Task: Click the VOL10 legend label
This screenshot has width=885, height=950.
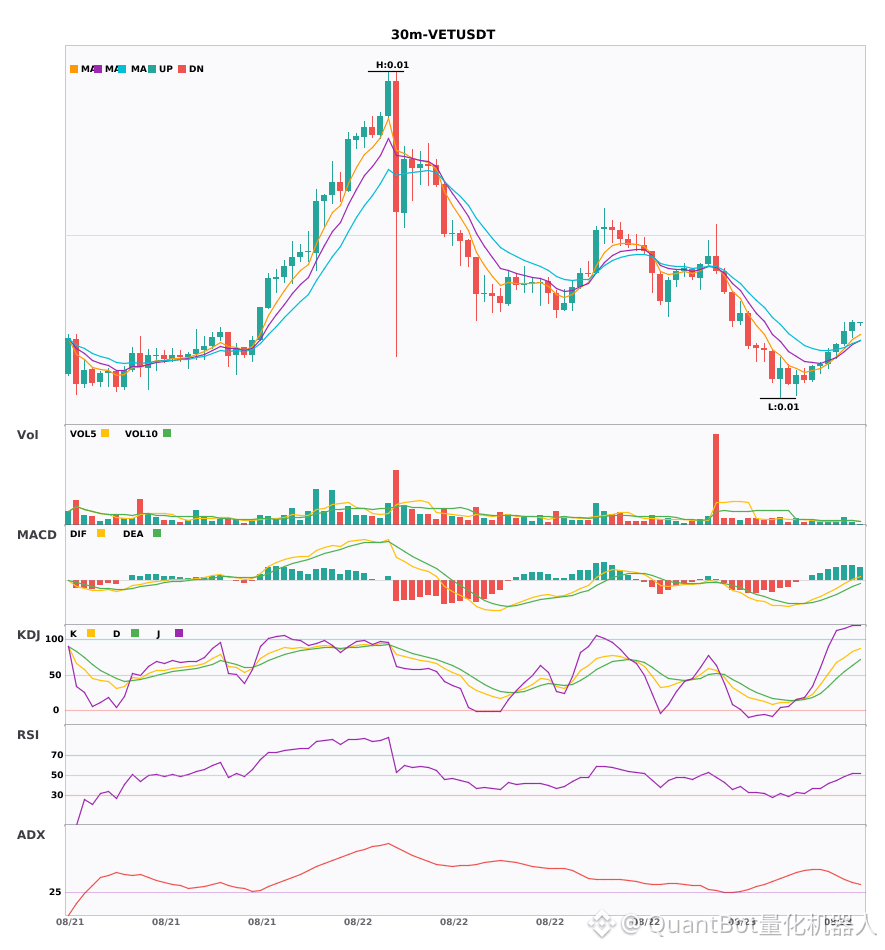Action: tap(141, 434)
